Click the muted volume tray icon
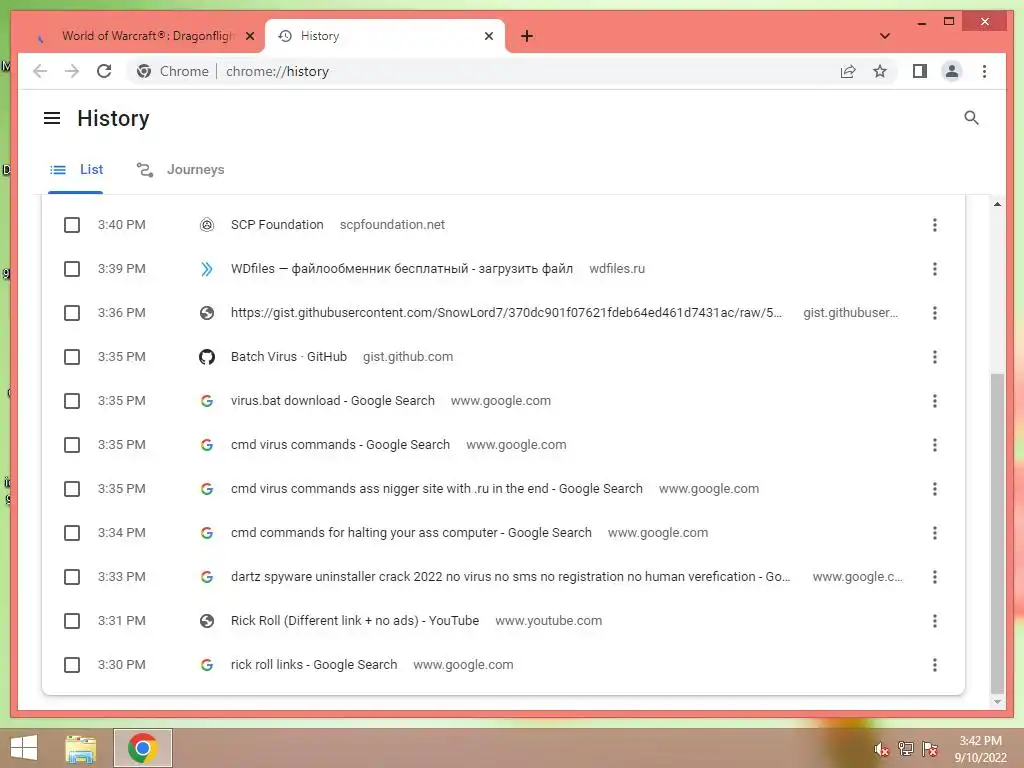Image resolution: width=1024 pixels, height=768 pixels. point(881,750)
